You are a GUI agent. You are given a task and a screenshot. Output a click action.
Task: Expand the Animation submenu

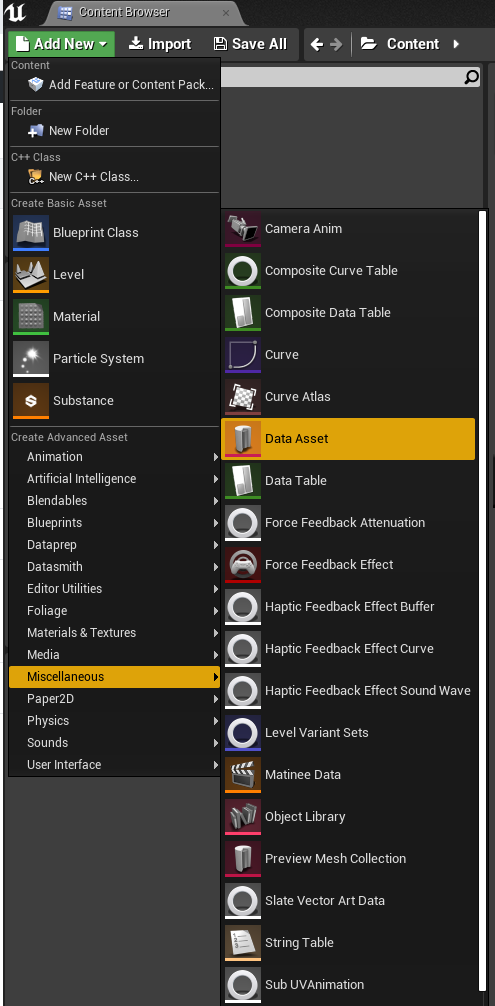click(x=114, y=457)
